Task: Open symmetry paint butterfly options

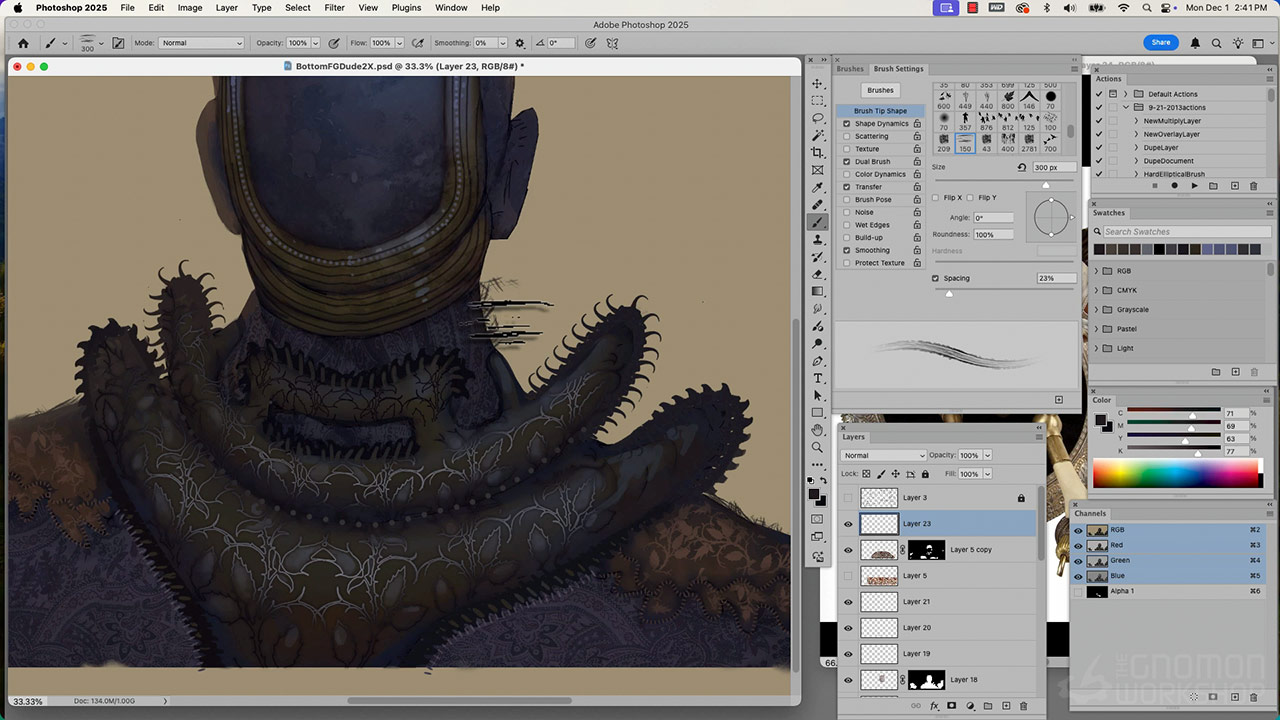Action: pos(612,43)
